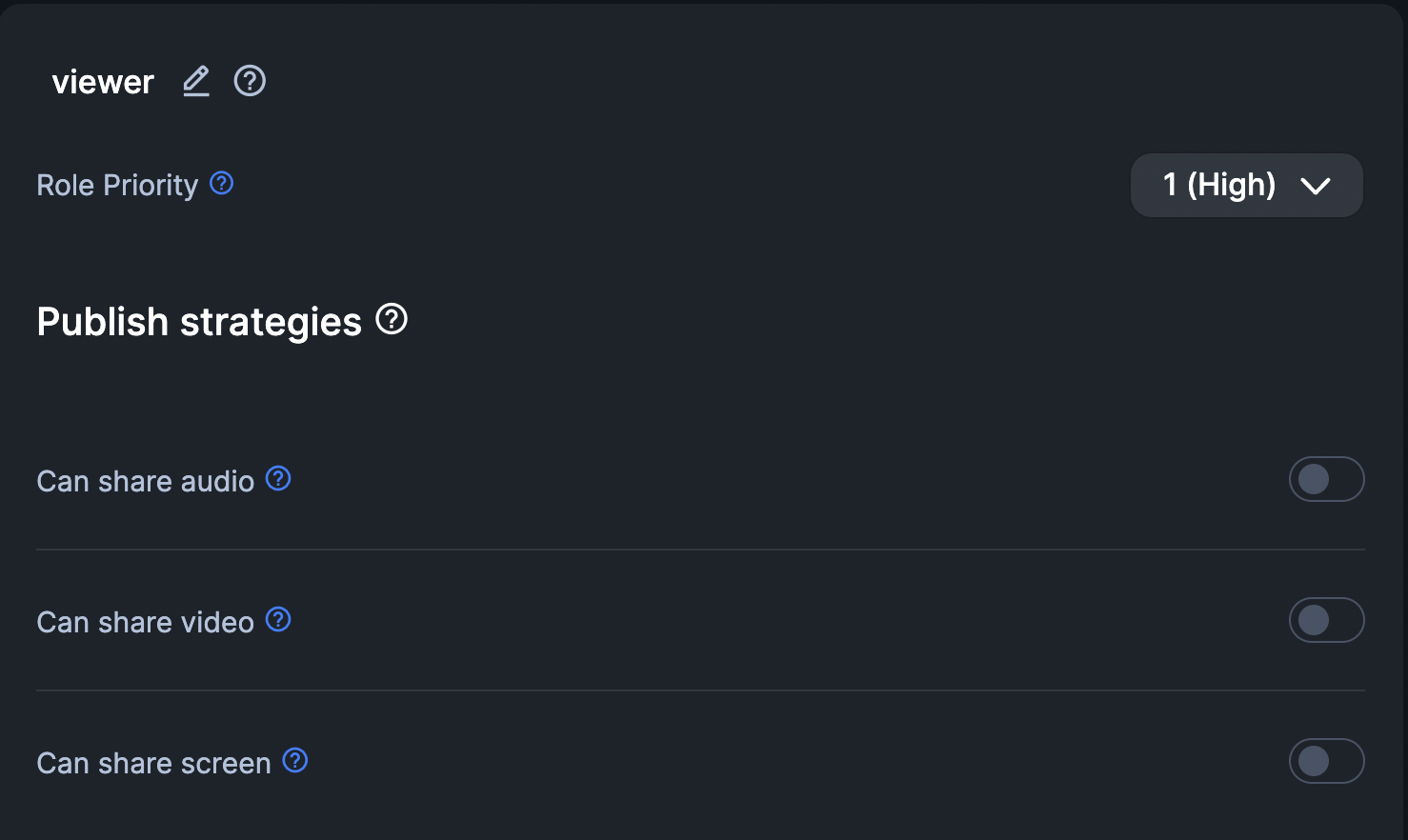The height and width of the screenshot is (840, 1408).
Task: Click the pencil edit icon beside viewer
Action: pyautogui.click(x=196, y=81)
